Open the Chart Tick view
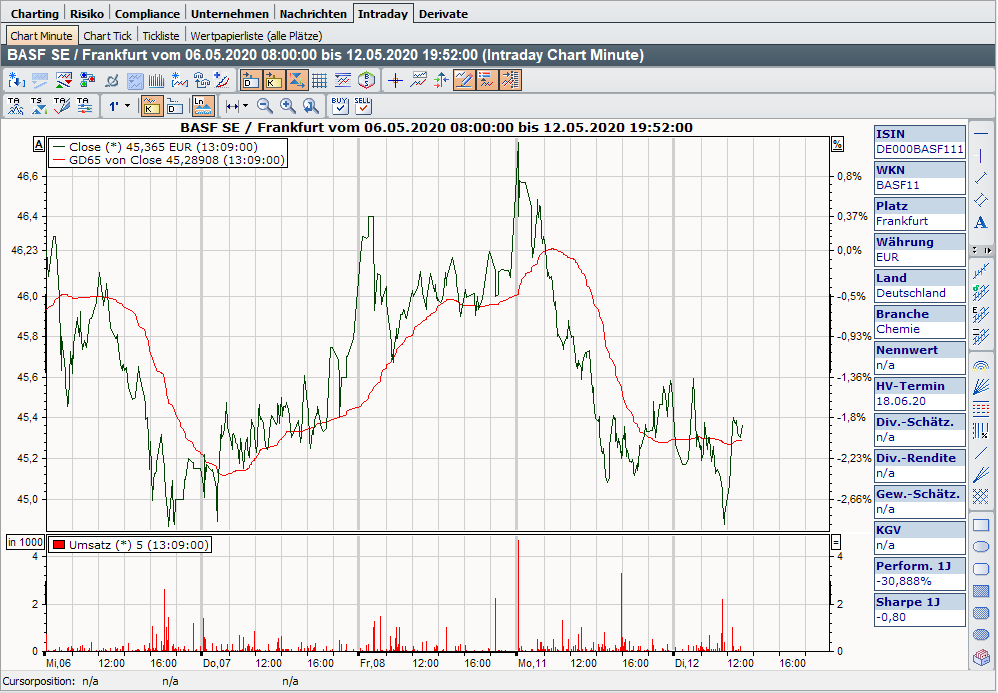Viewport: 998px width, 693px height. tap(107, 35)
